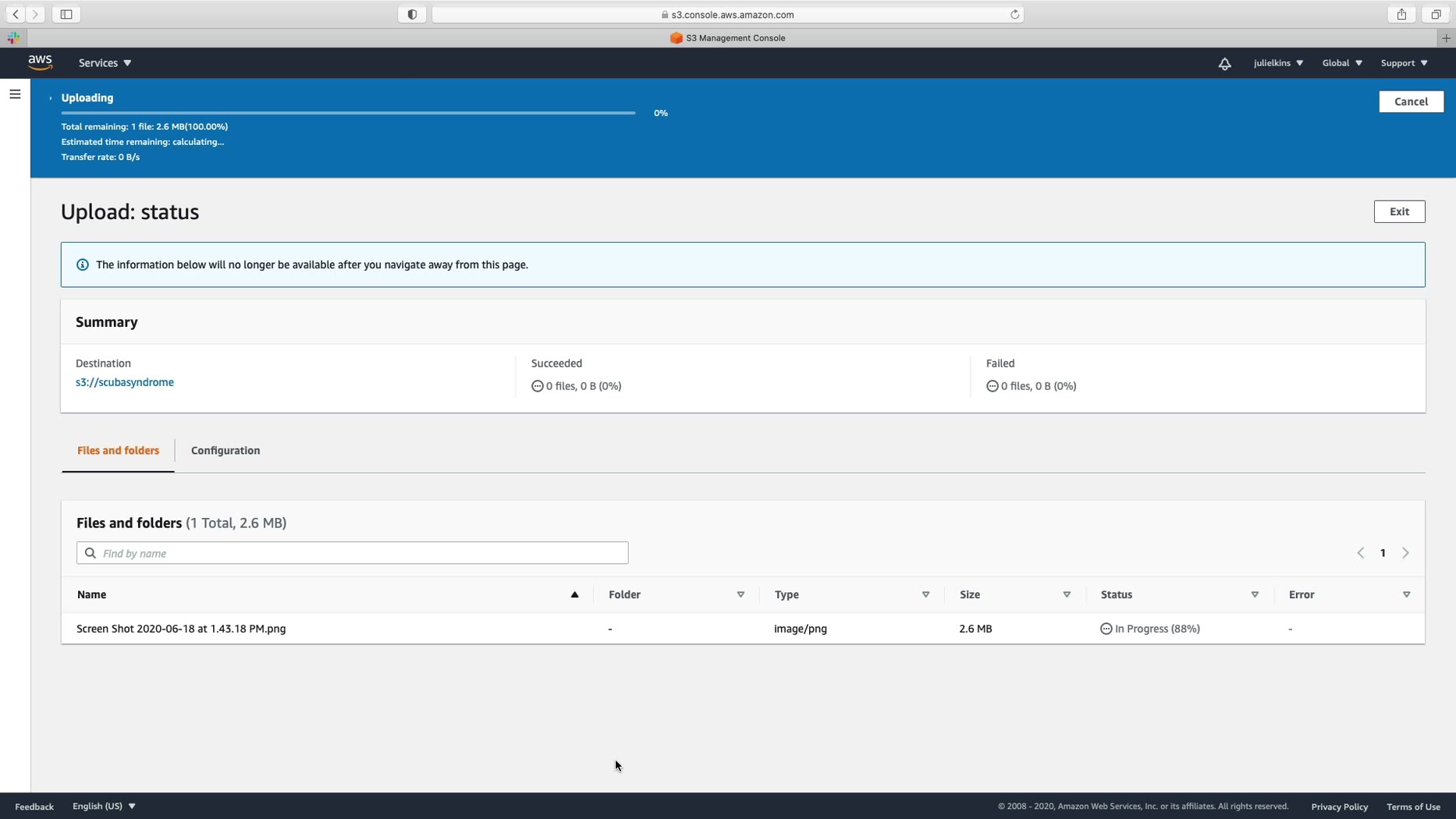Click the In Progress status icon

point(1106,629)
